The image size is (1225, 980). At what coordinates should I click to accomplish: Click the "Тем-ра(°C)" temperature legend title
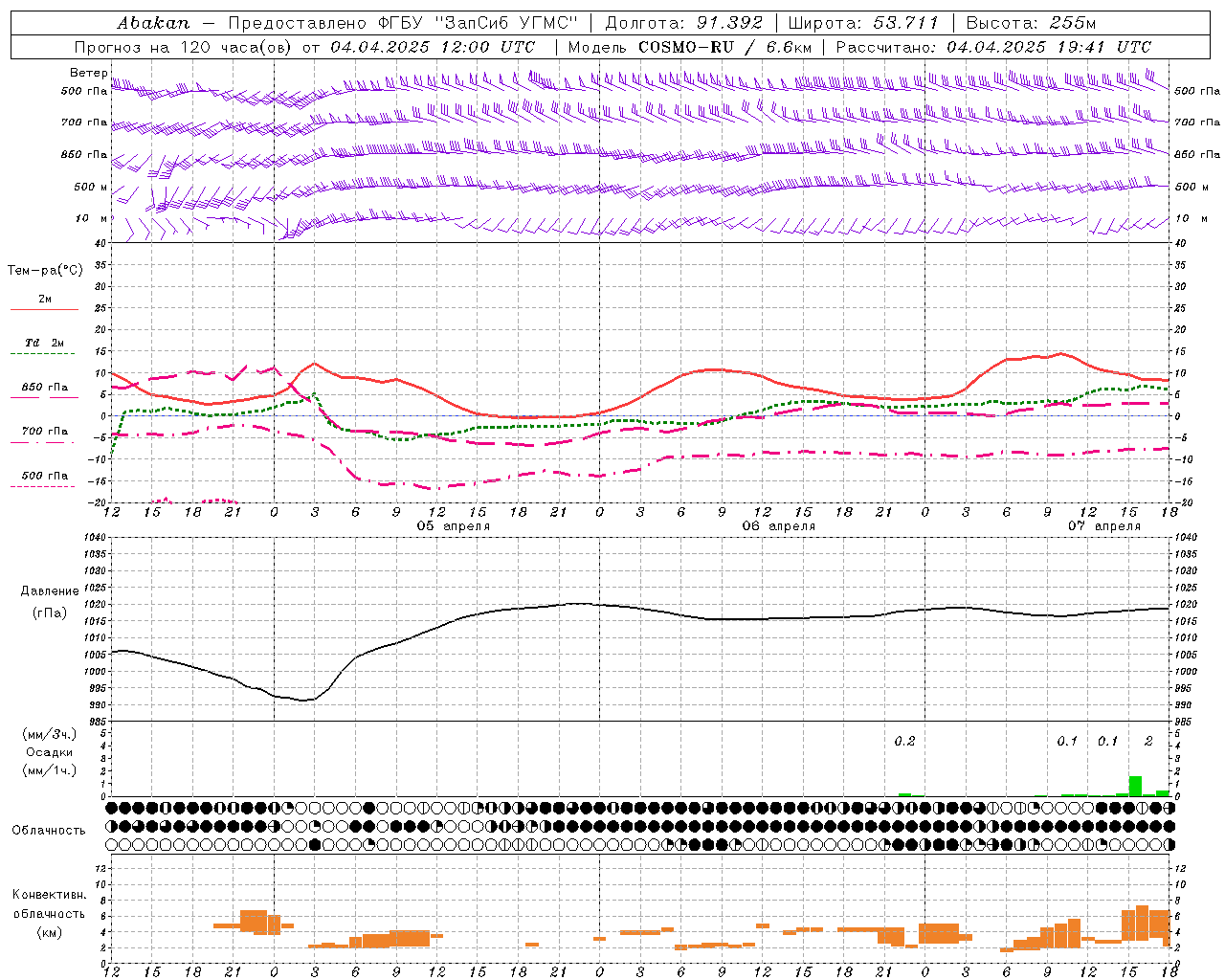[x=45, y=271]
